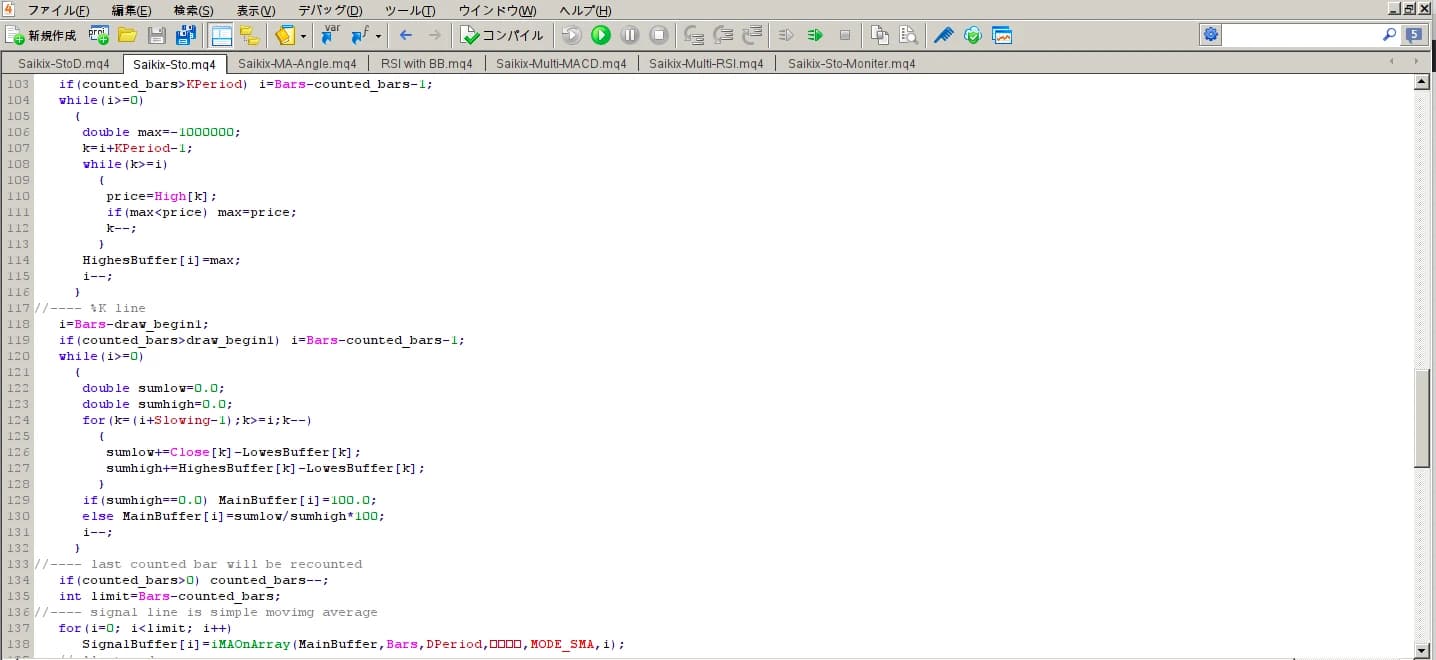
Task: Click the toolbar search input field
Action: tap(1300, 35)
